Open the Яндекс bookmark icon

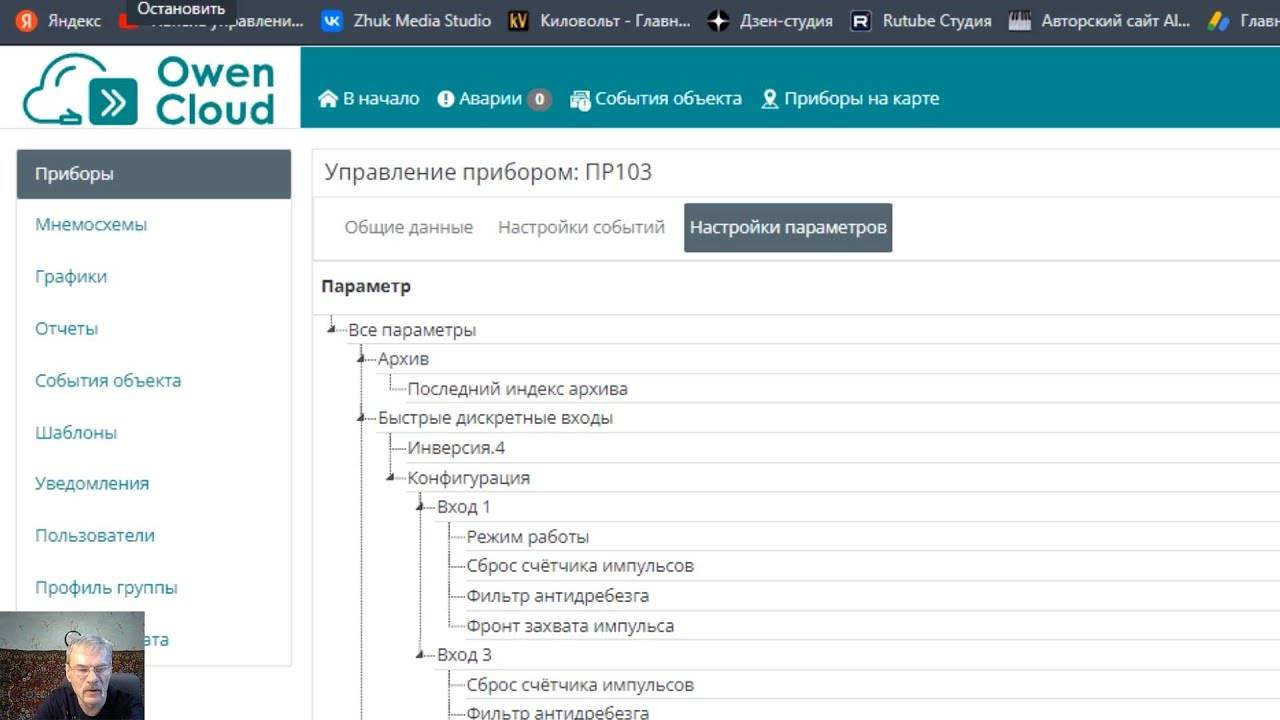pyautogui.click(x=27, y=21)
